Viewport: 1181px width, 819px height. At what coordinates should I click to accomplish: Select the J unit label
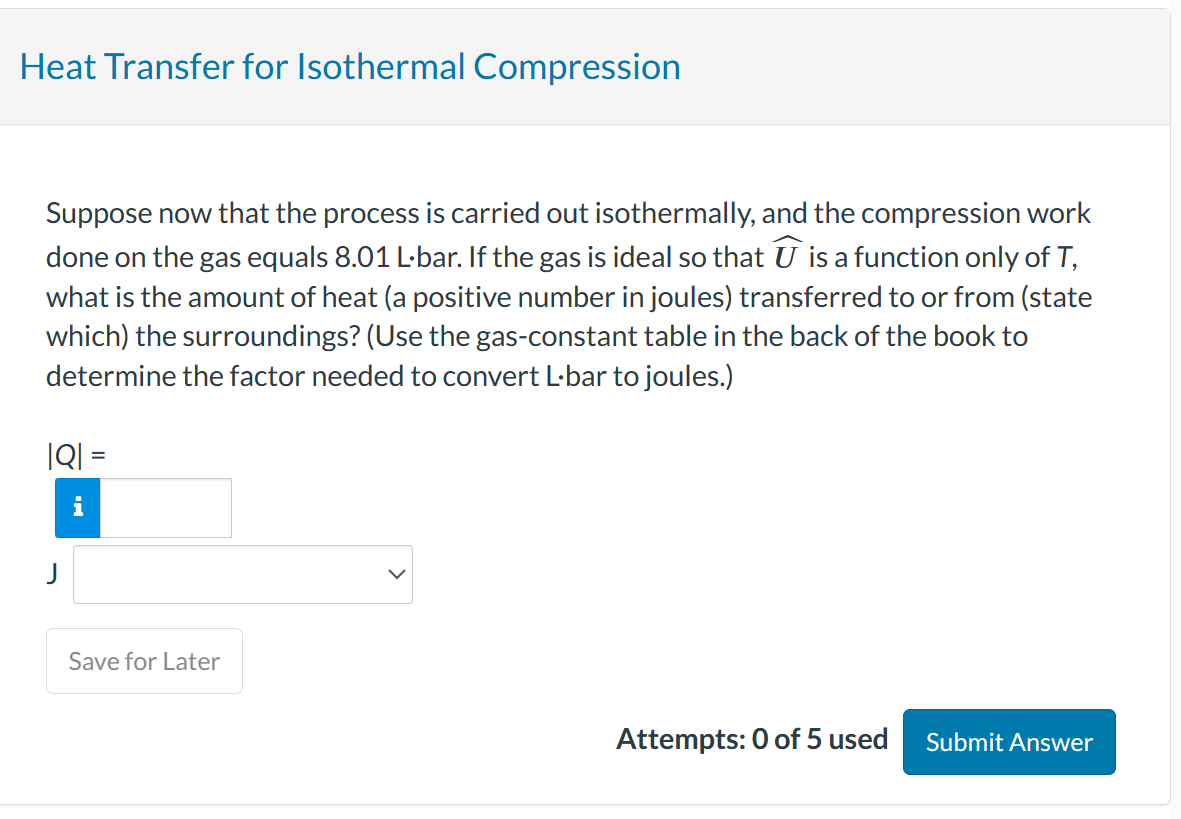pyautogui.click(x=51, y=572)
